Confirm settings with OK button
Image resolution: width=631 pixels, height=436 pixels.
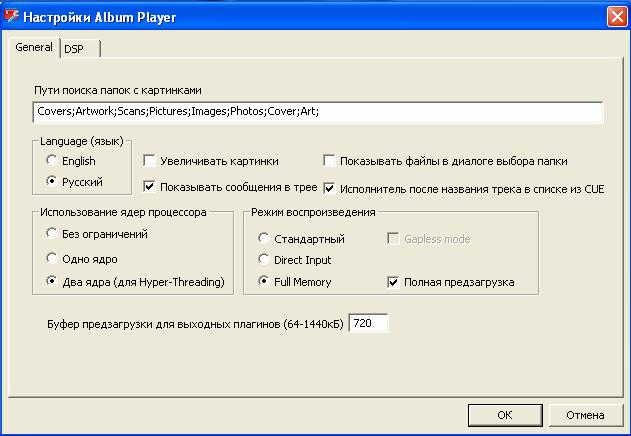click(505, 415)
